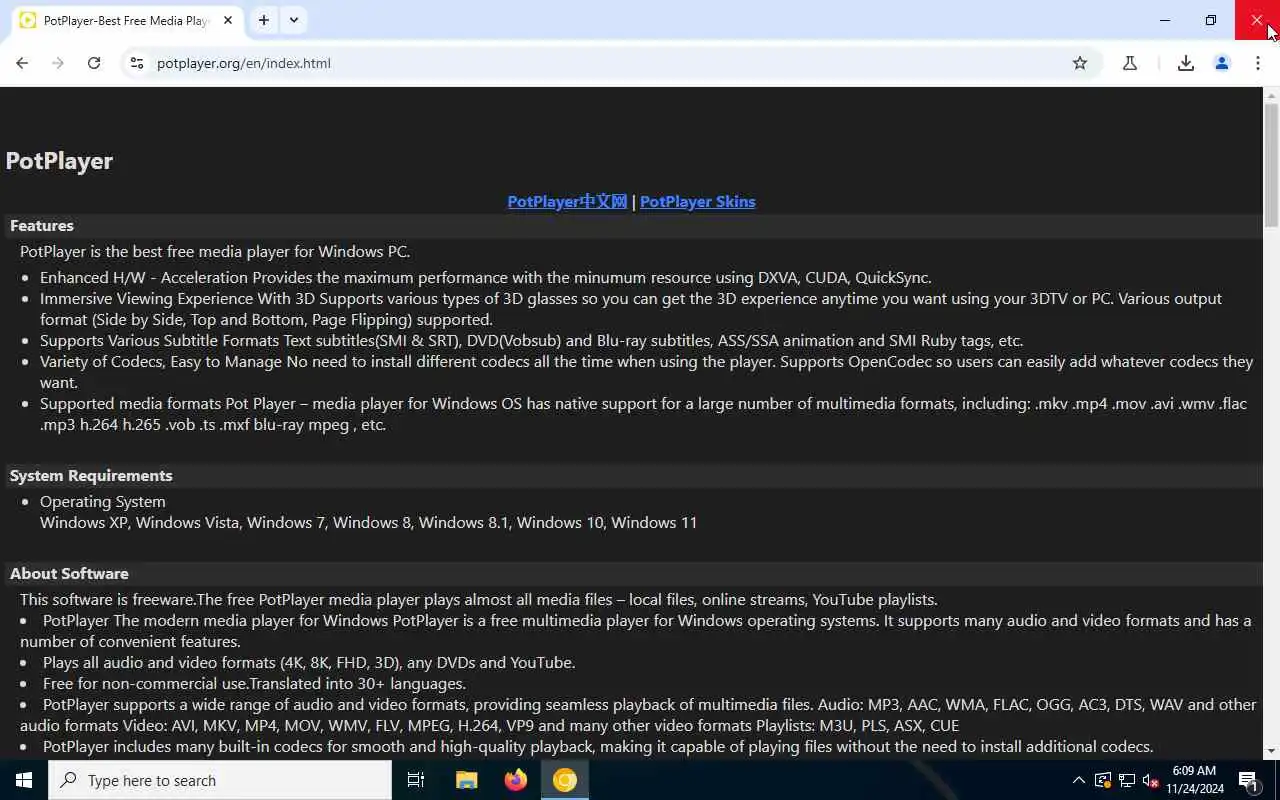1280x800 pixels.
Task: Expand the tab search dropdown
Action: (x=294, y=20)
